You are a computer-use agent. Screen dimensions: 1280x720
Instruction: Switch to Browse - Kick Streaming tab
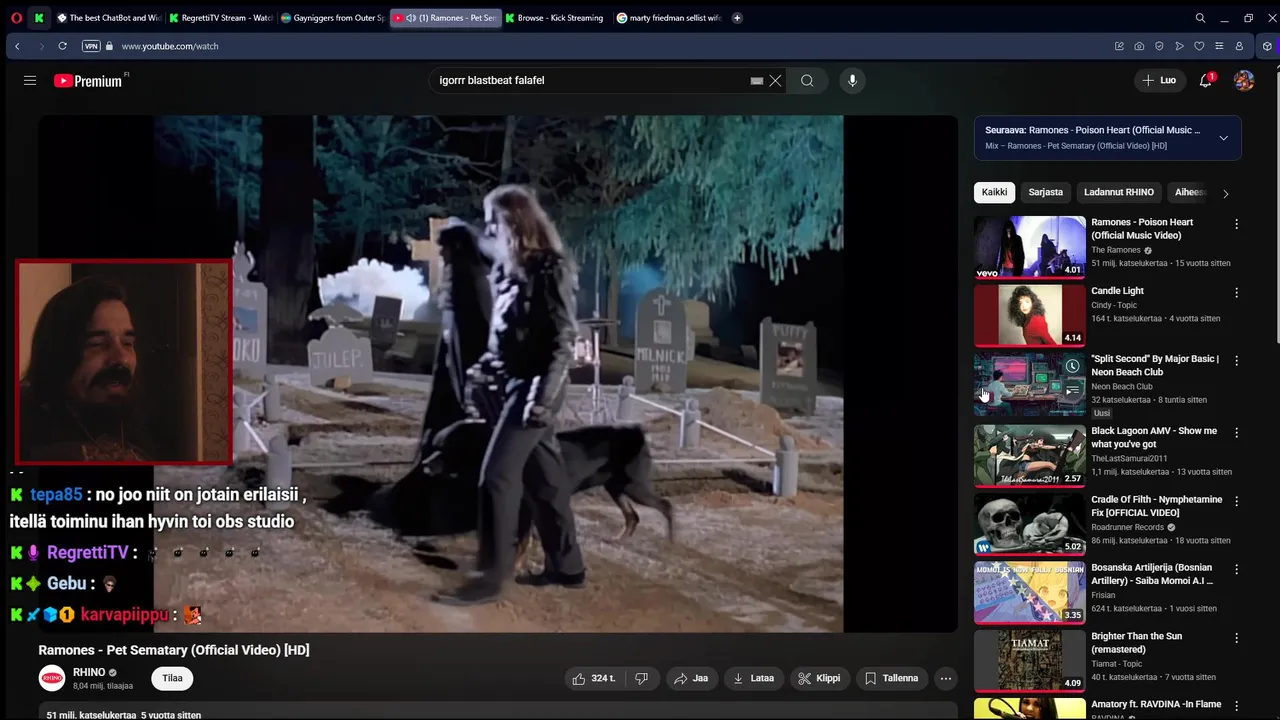click(557, 18)
